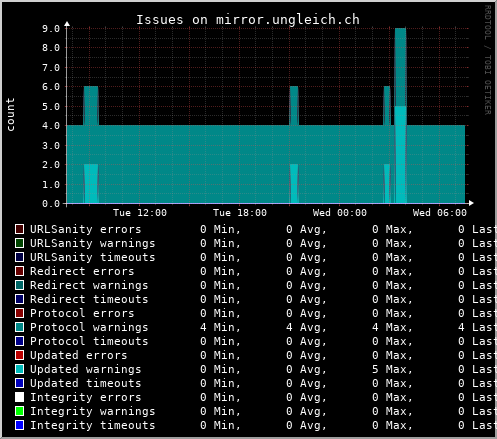Click the Updated warnings cyan swatch
This screenshot has height=439, width=497.
19,369
